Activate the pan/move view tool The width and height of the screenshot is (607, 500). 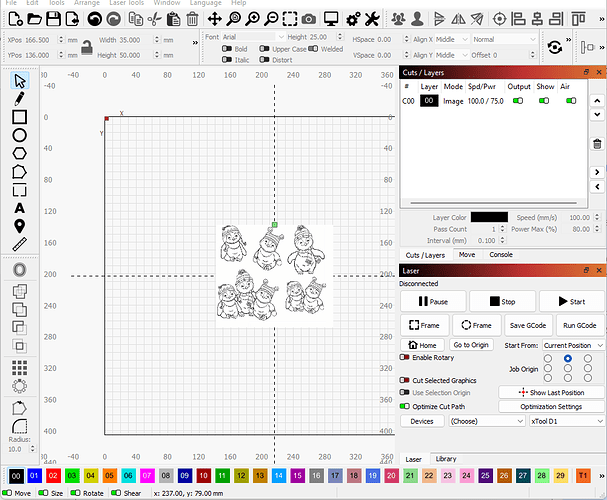pyautogui.click(x=214, y=19)
